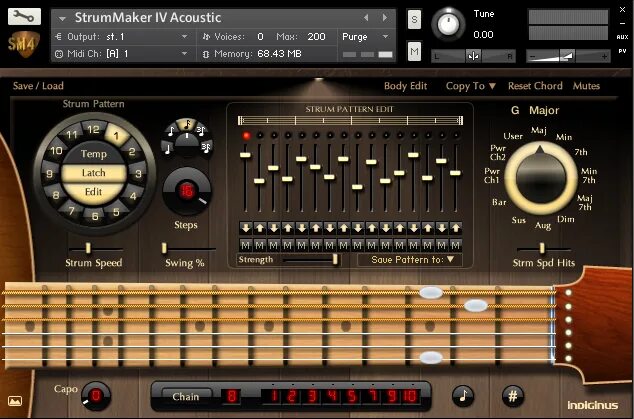Image resolution: width=634 pixels, height=419 pixels.
Task: Select the User chord type on the dial
Action: (513, 137)
